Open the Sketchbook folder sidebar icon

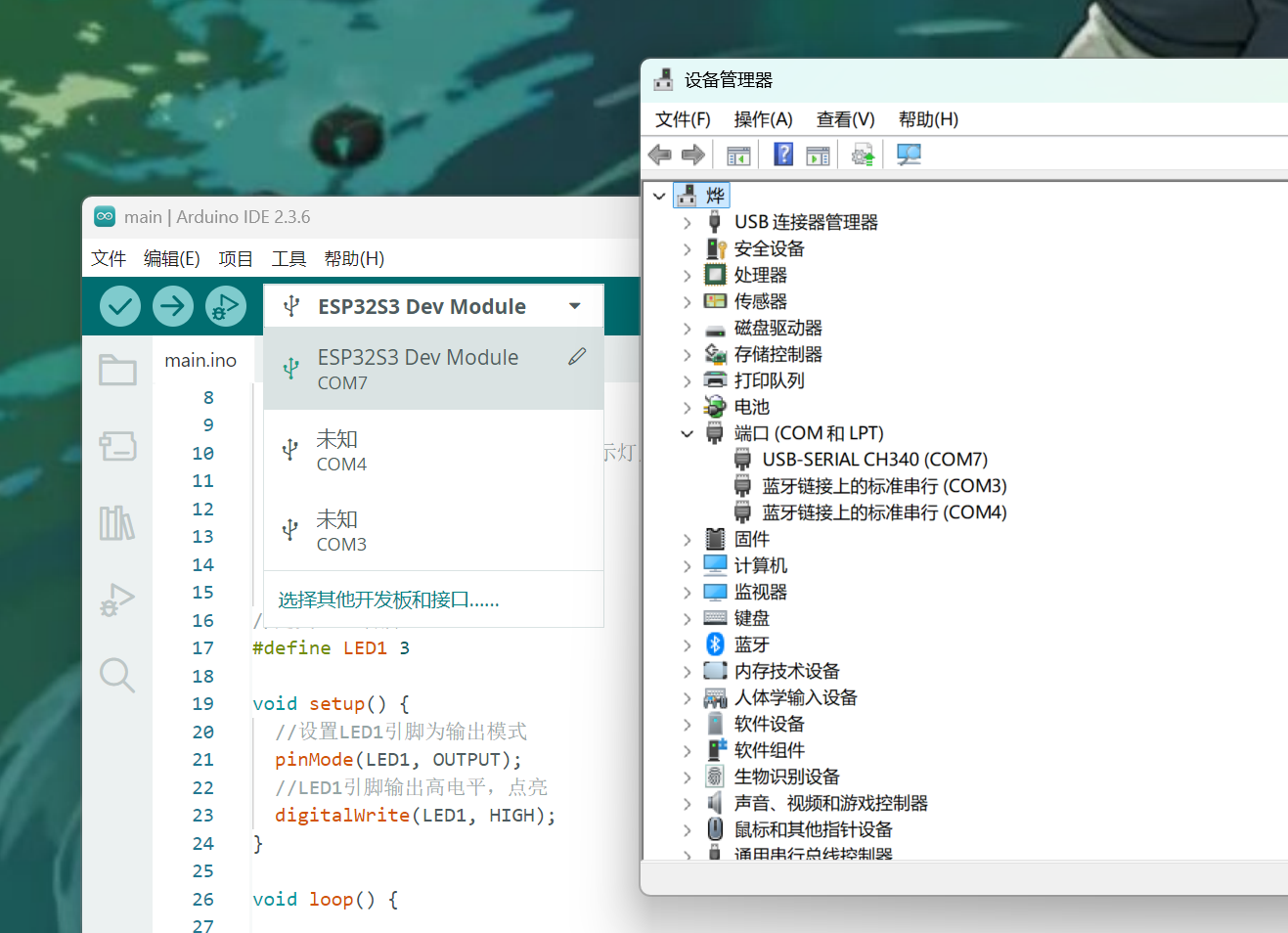pos(117,370)
